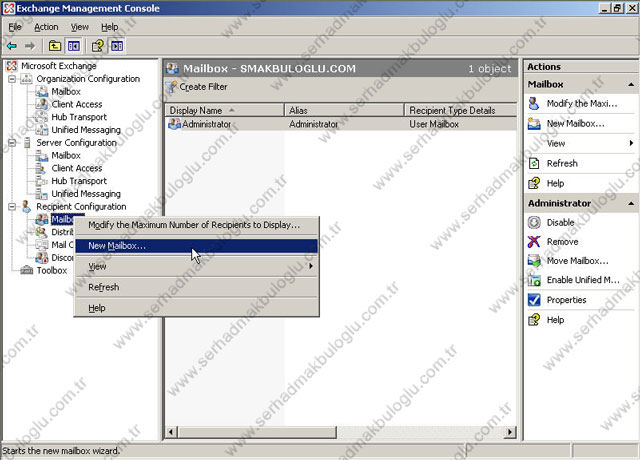Click the red X Remove icon
The image size is (640, 460).
tap(534, 242)
